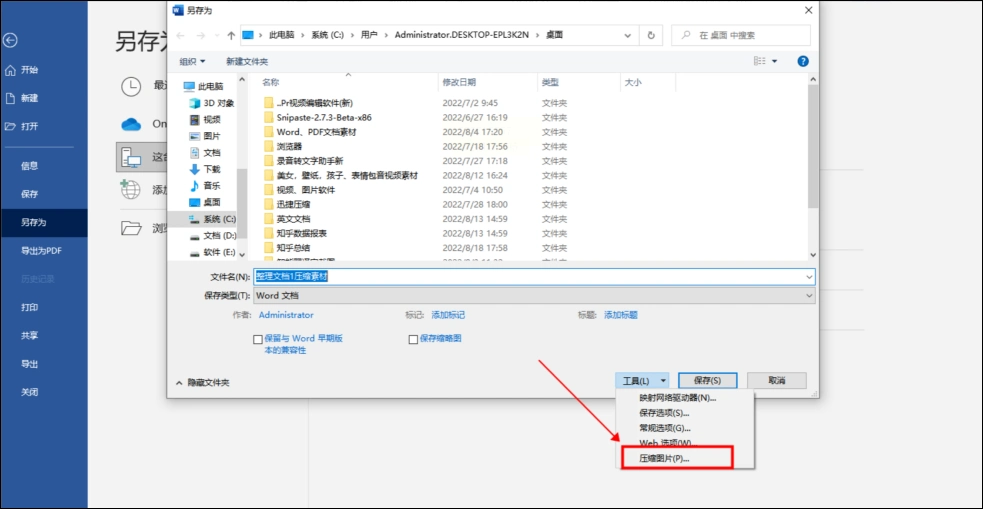Sort by the 类型 column header
Viewport: 983px width, 509px height.
550,82
